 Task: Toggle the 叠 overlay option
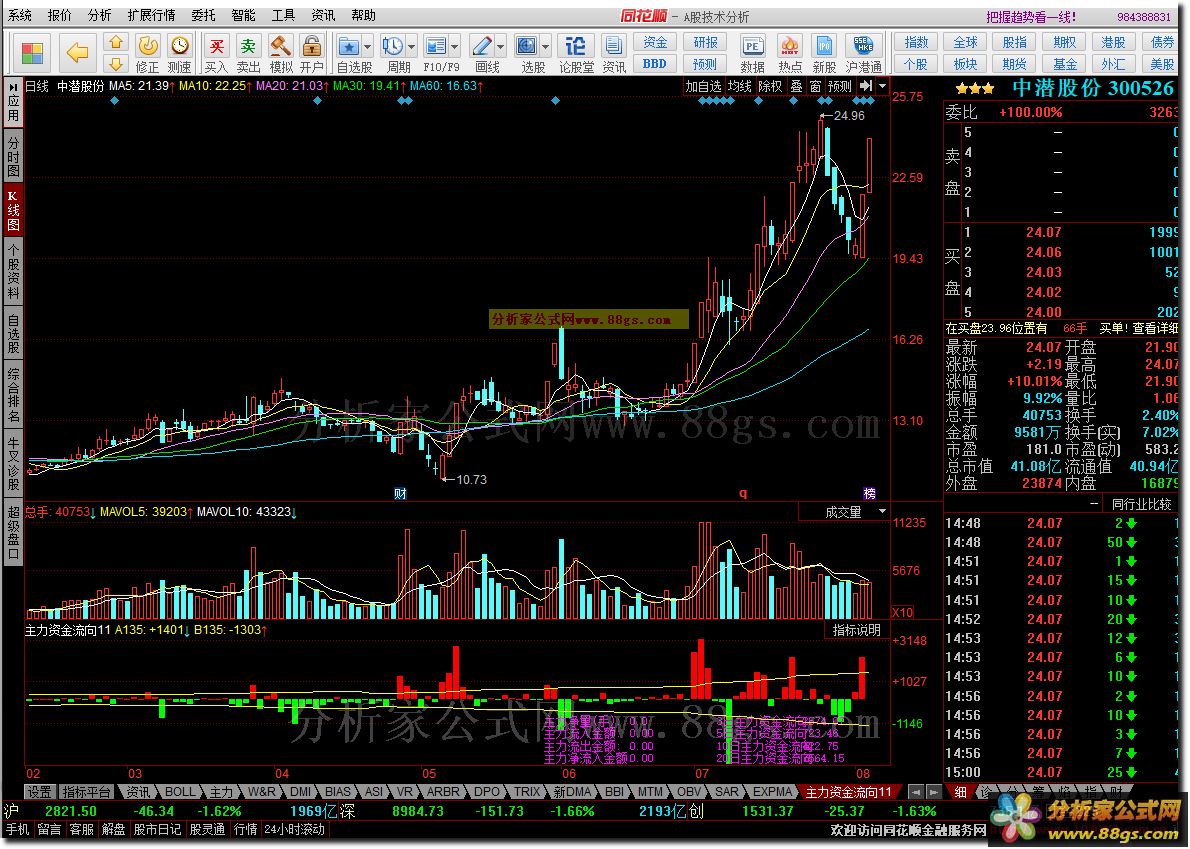(796, 86)
